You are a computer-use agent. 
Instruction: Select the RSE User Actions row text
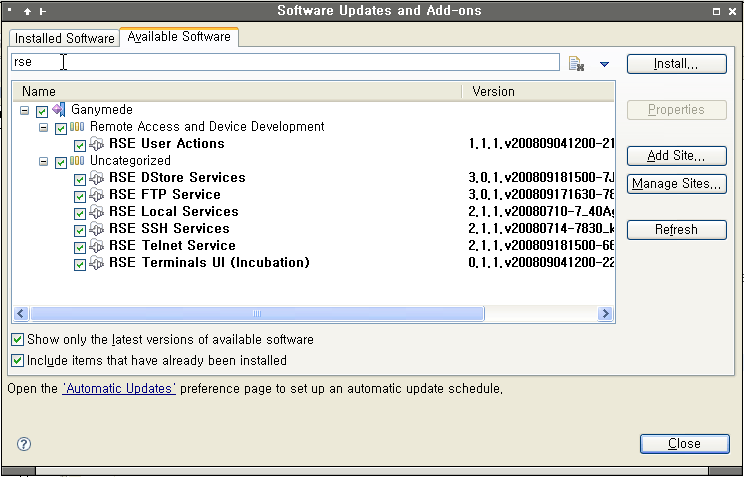tap(167, 143)
